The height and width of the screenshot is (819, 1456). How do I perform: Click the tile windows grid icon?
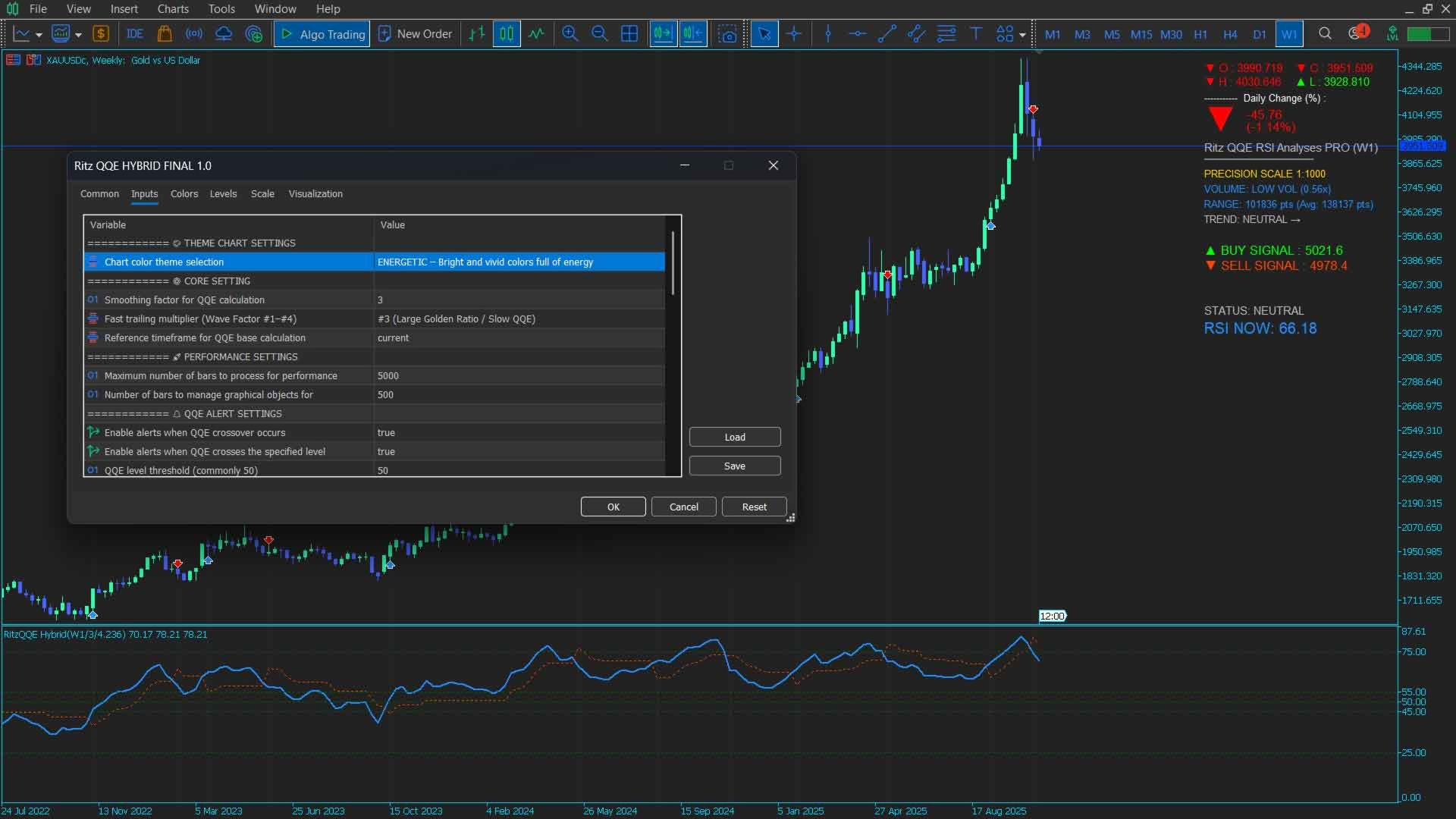pos(629,34)
